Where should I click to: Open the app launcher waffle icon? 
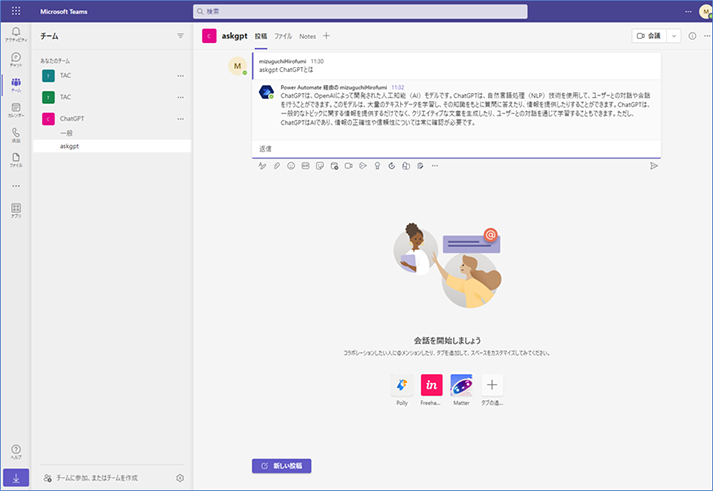click(x=16, y=11)
